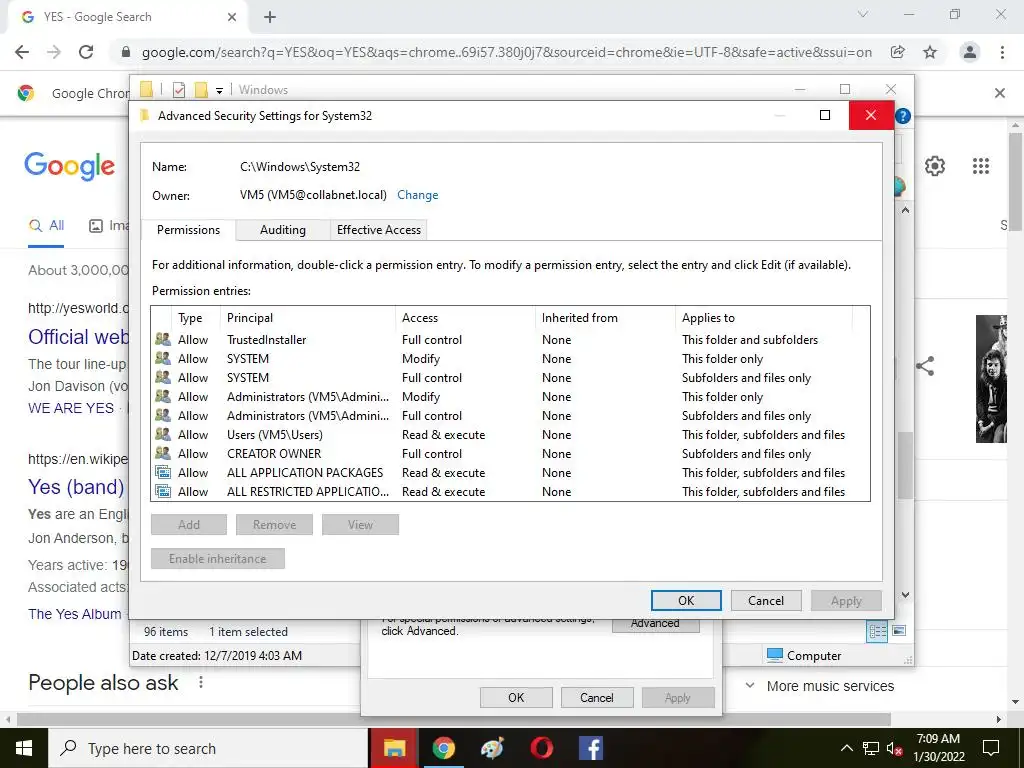
Task: Click Explorer help question mark icon
Action: point(903,116)
